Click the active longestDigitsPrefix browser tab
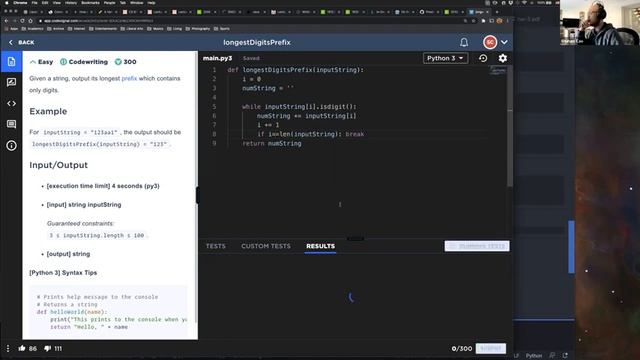Viewport: 640px width, 360px height. coord(479,12)
